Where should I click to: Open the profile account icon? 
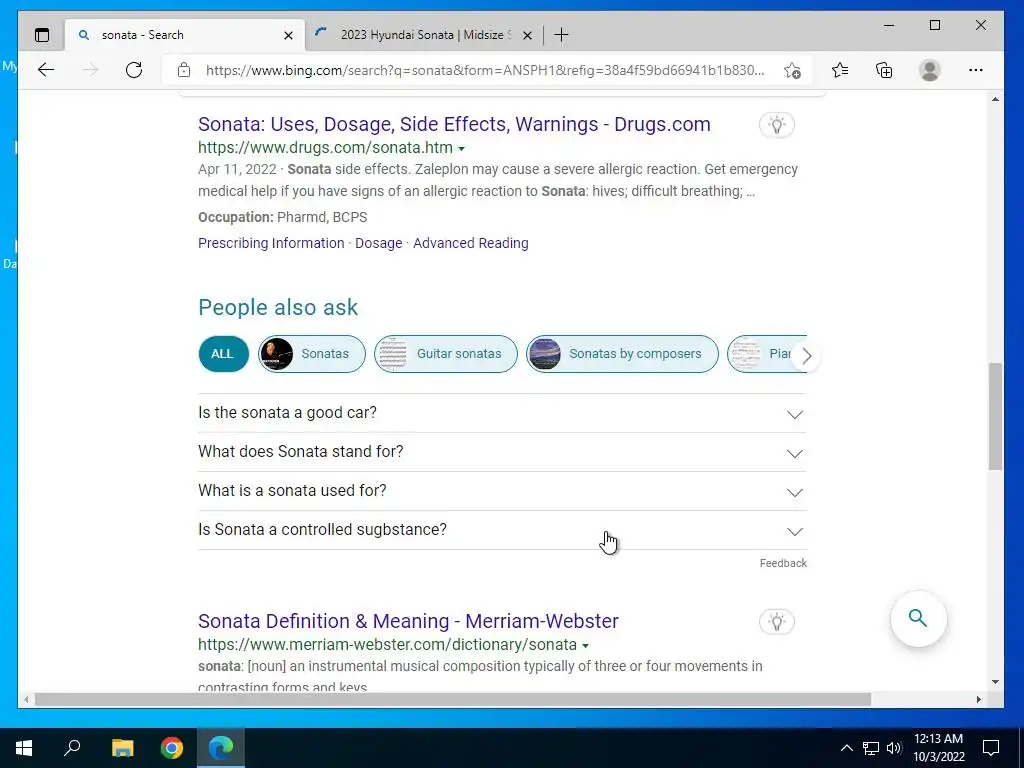tap(929, 70)
